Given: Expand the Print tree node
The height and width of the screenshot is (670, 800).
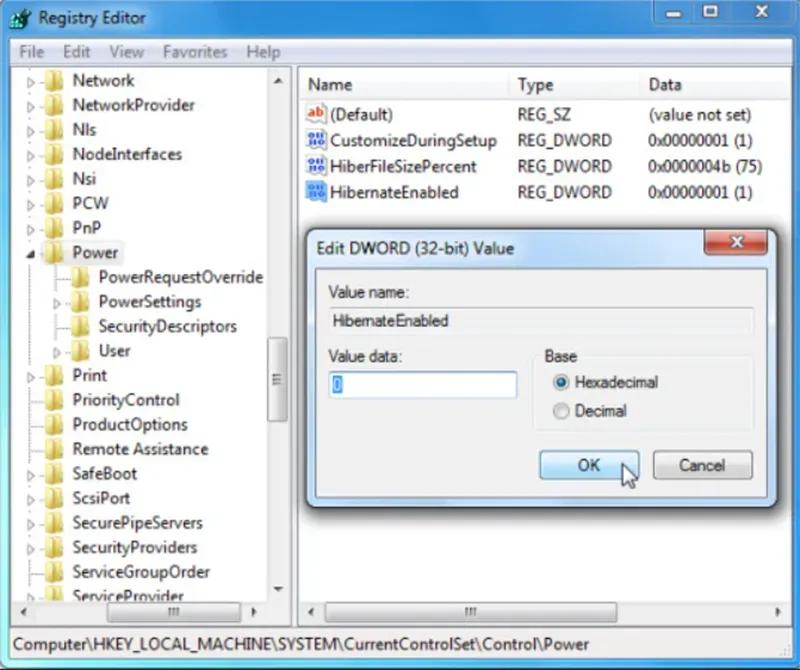Looking at the screenshot, I should tap(33, 375).
